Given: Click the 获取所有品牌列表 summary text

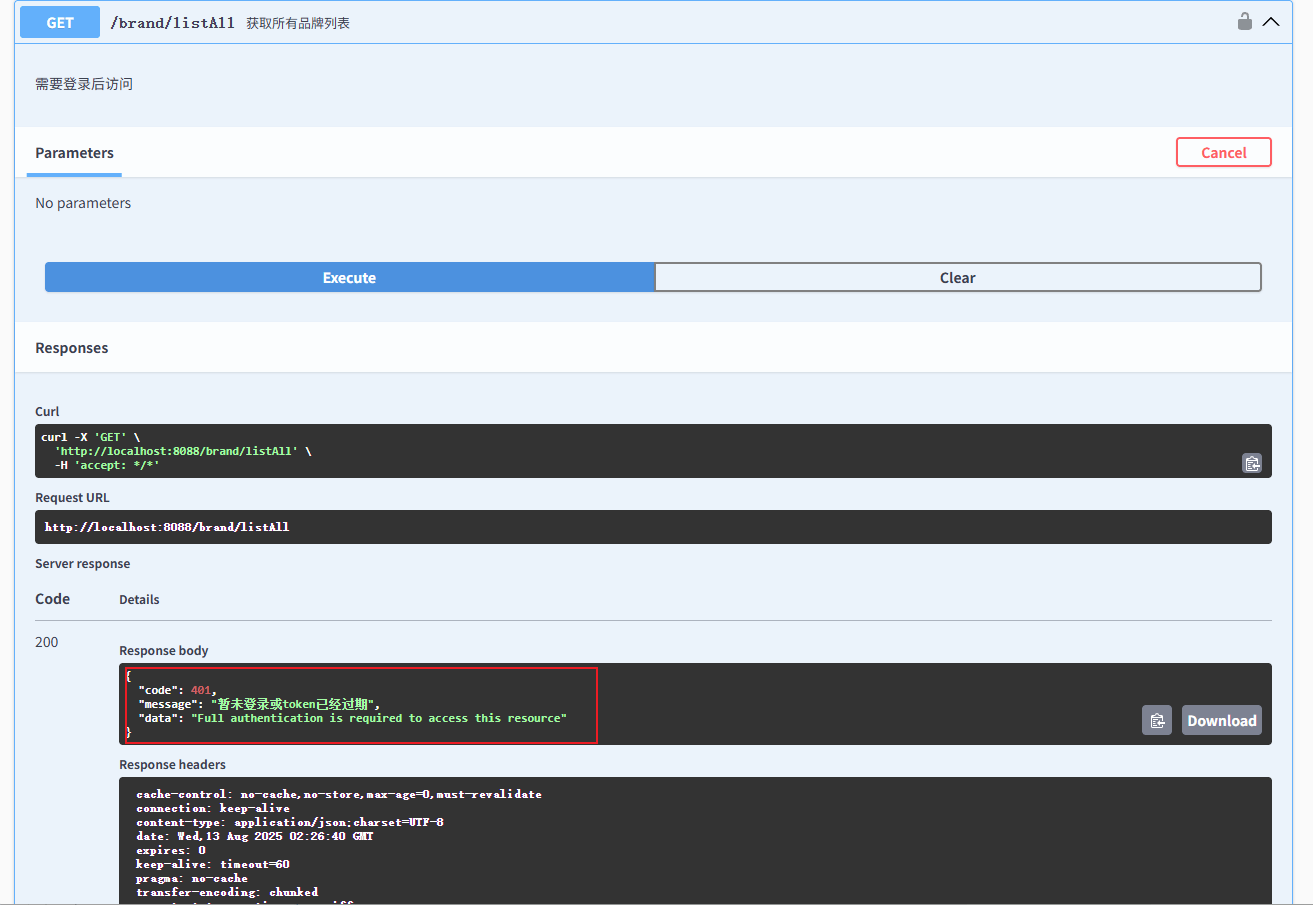Looking at the screenshot, I should 298,23.
